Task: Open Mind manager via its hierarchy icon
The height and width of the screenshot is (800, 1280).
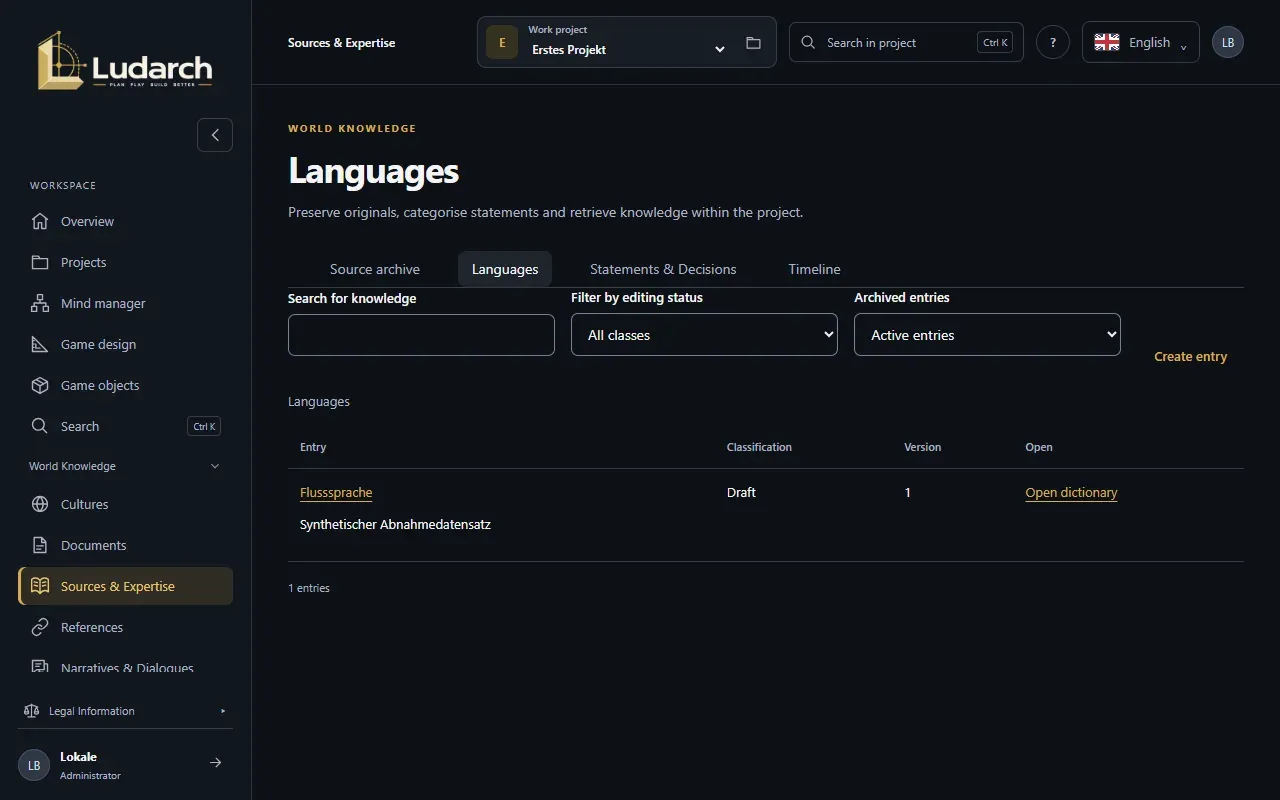Action: click(40, 303)
